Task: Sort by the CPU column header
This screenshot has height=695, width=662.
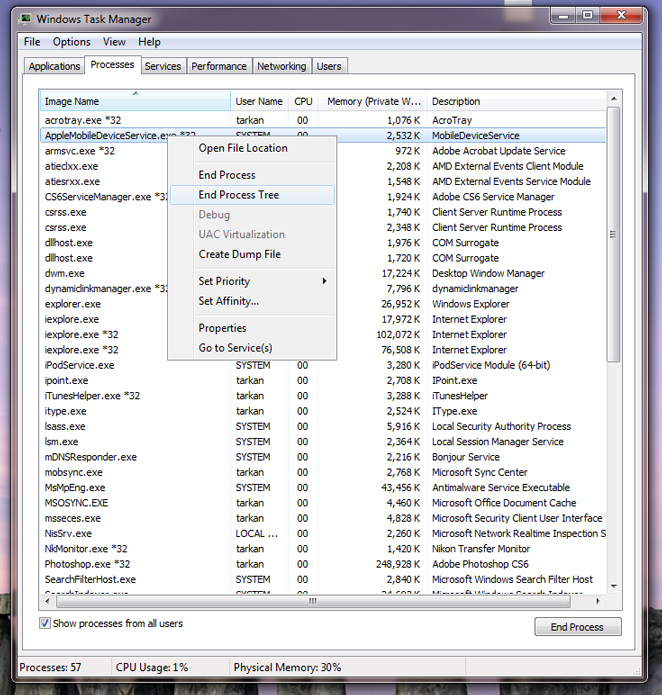Action: [x=303, y=101]
